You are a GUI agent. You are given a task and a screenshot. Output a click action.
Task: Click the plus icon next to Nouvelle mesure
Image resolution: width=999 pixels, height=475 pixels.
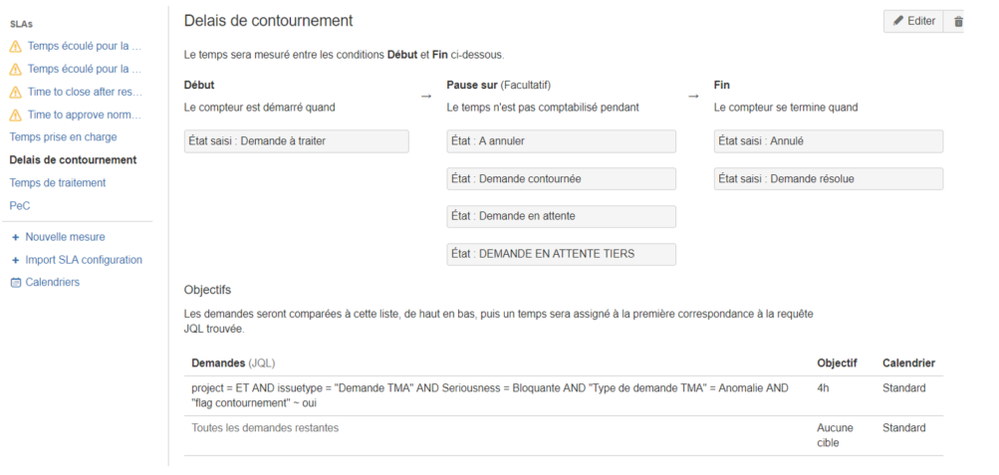point(16,238)
